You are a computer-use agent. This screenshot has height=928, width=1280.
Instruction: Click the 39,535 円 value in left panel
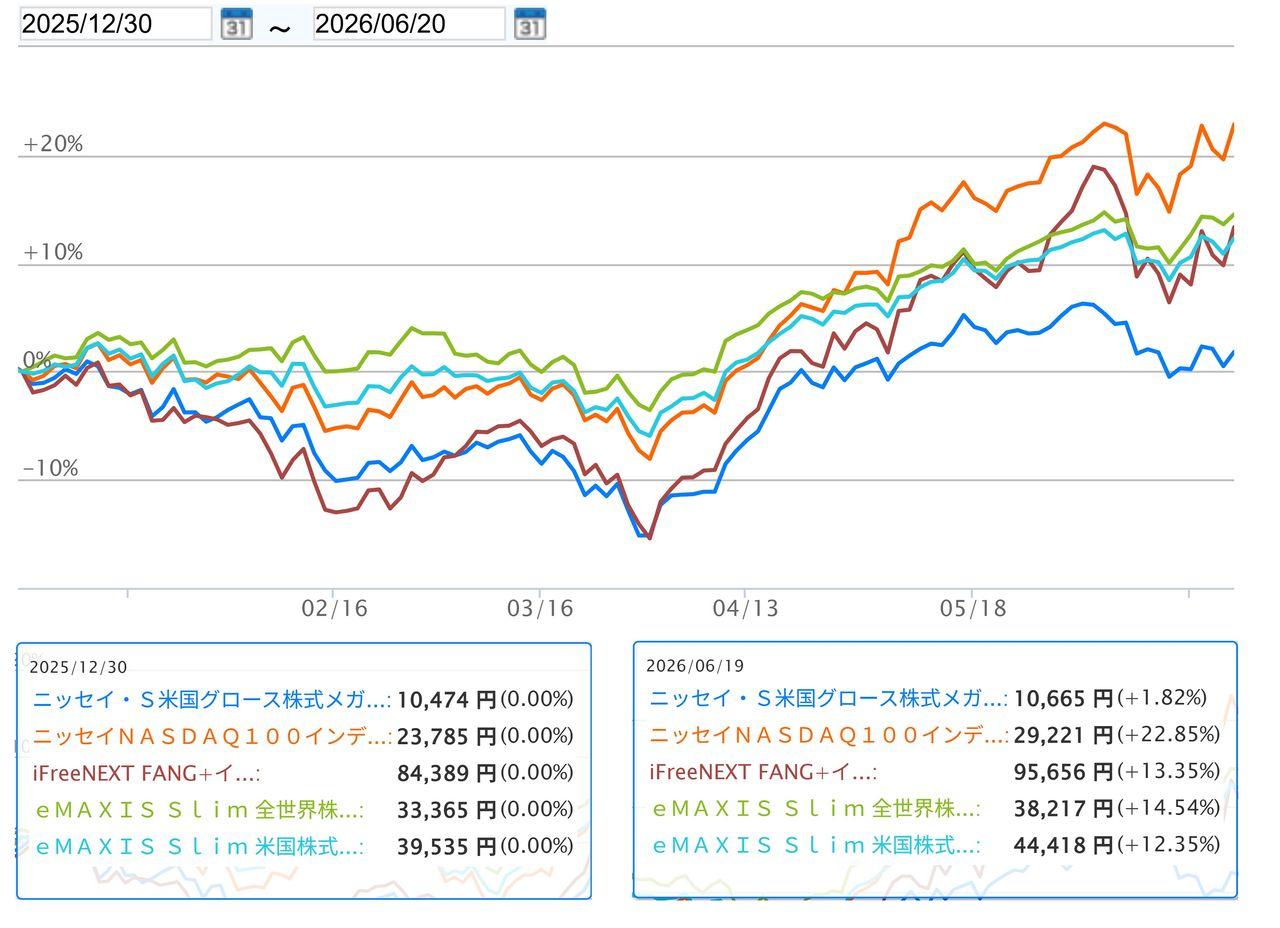tap(446, 846)
